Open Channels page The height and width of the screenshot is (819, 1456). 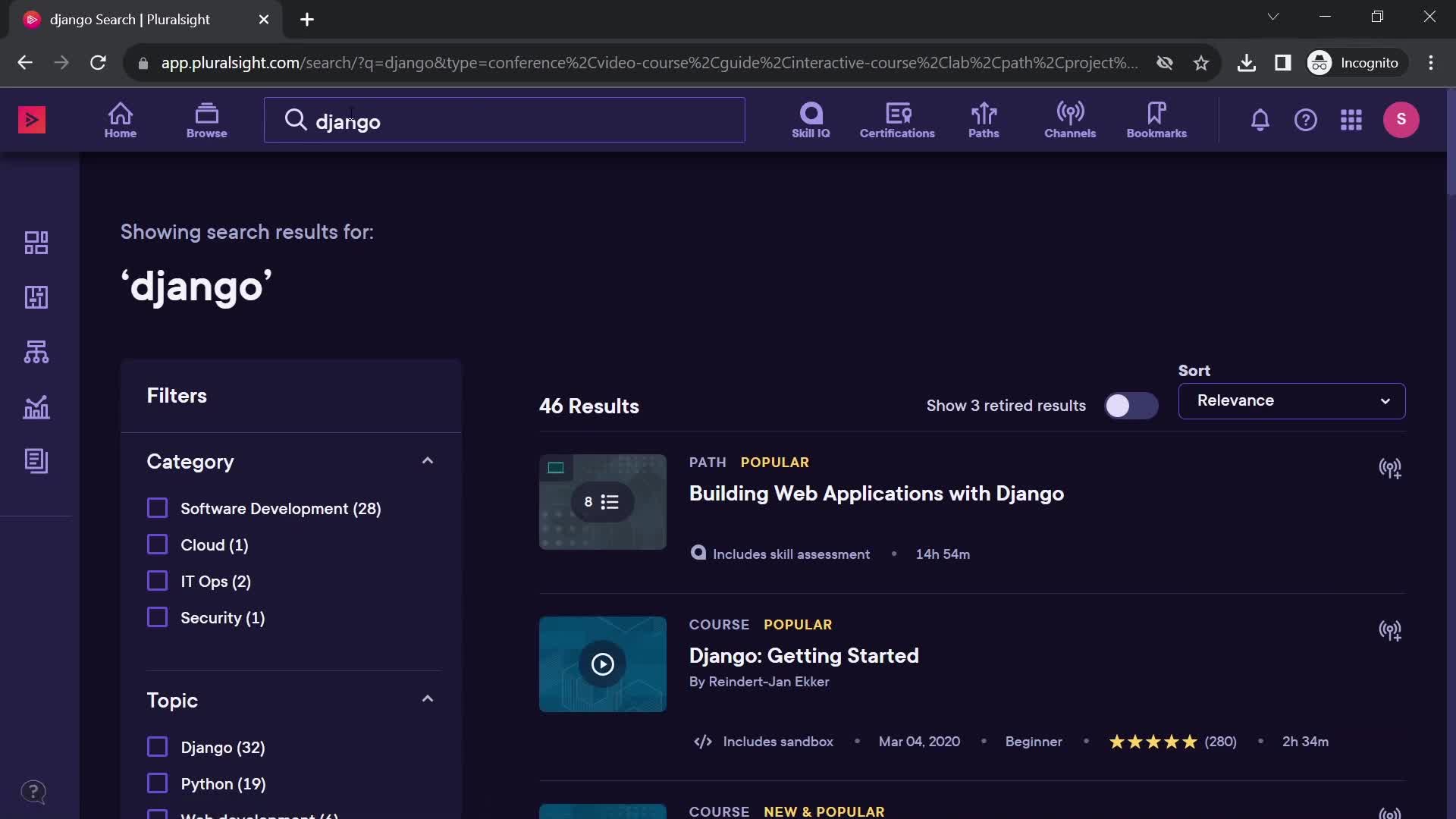click(x=1070, y=120)
